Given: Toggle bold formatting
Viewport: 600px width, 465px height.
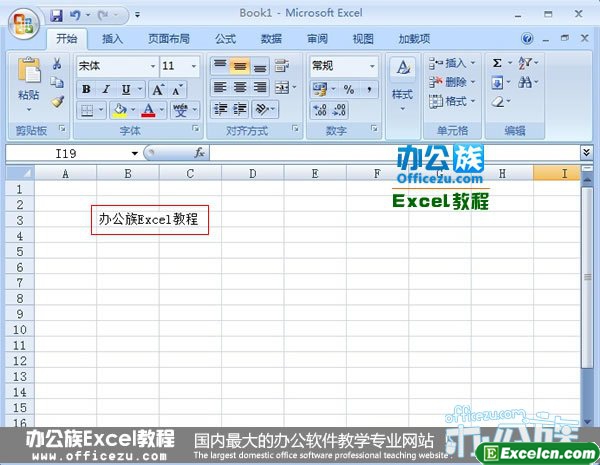Looking at the screenshot, I should (x=86, y=90).
